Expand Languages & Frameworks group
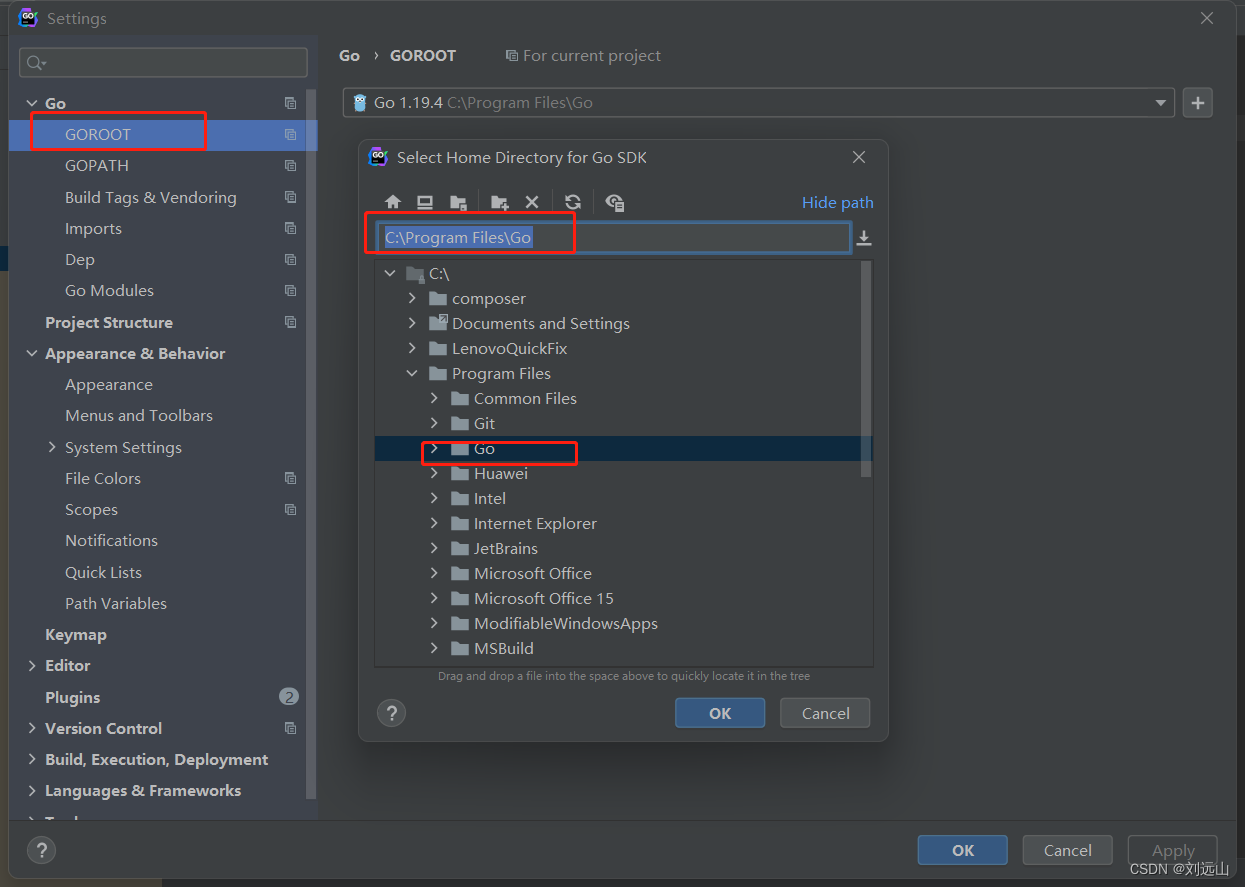The width and height of the screenshot is (1245, 887). (32, 790)
